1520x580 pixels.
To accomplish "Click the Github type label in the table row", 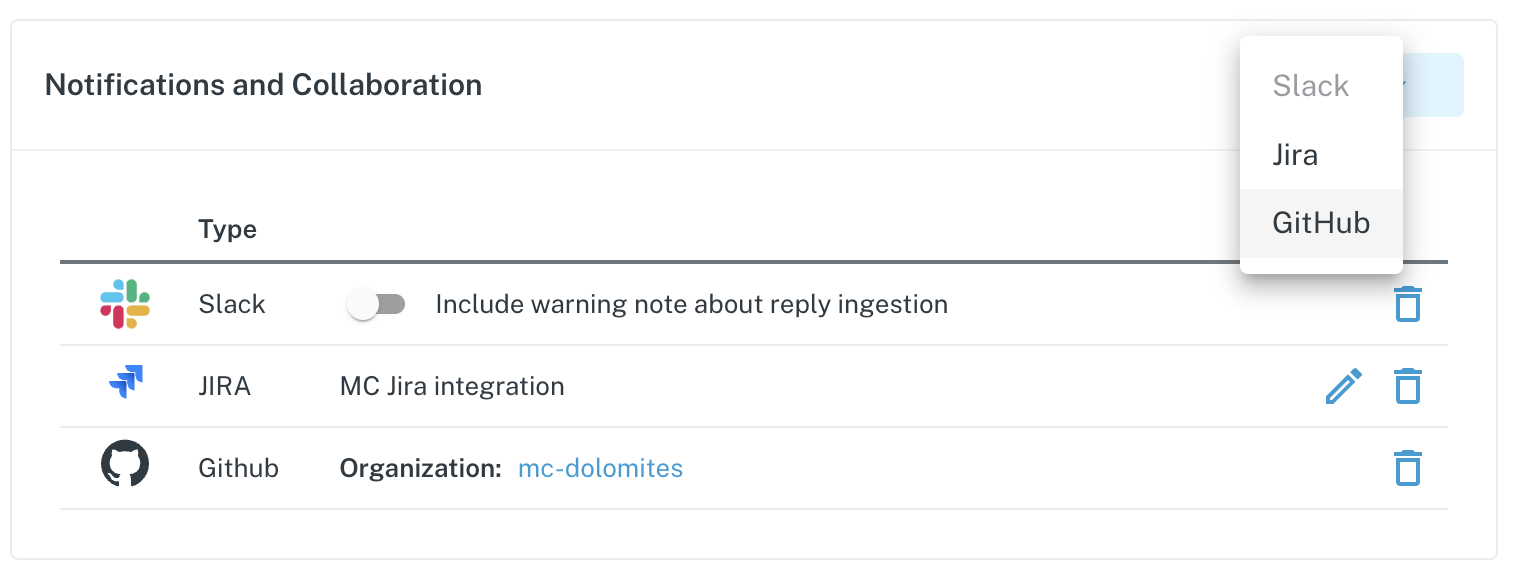I will click(x=238, y=468).
